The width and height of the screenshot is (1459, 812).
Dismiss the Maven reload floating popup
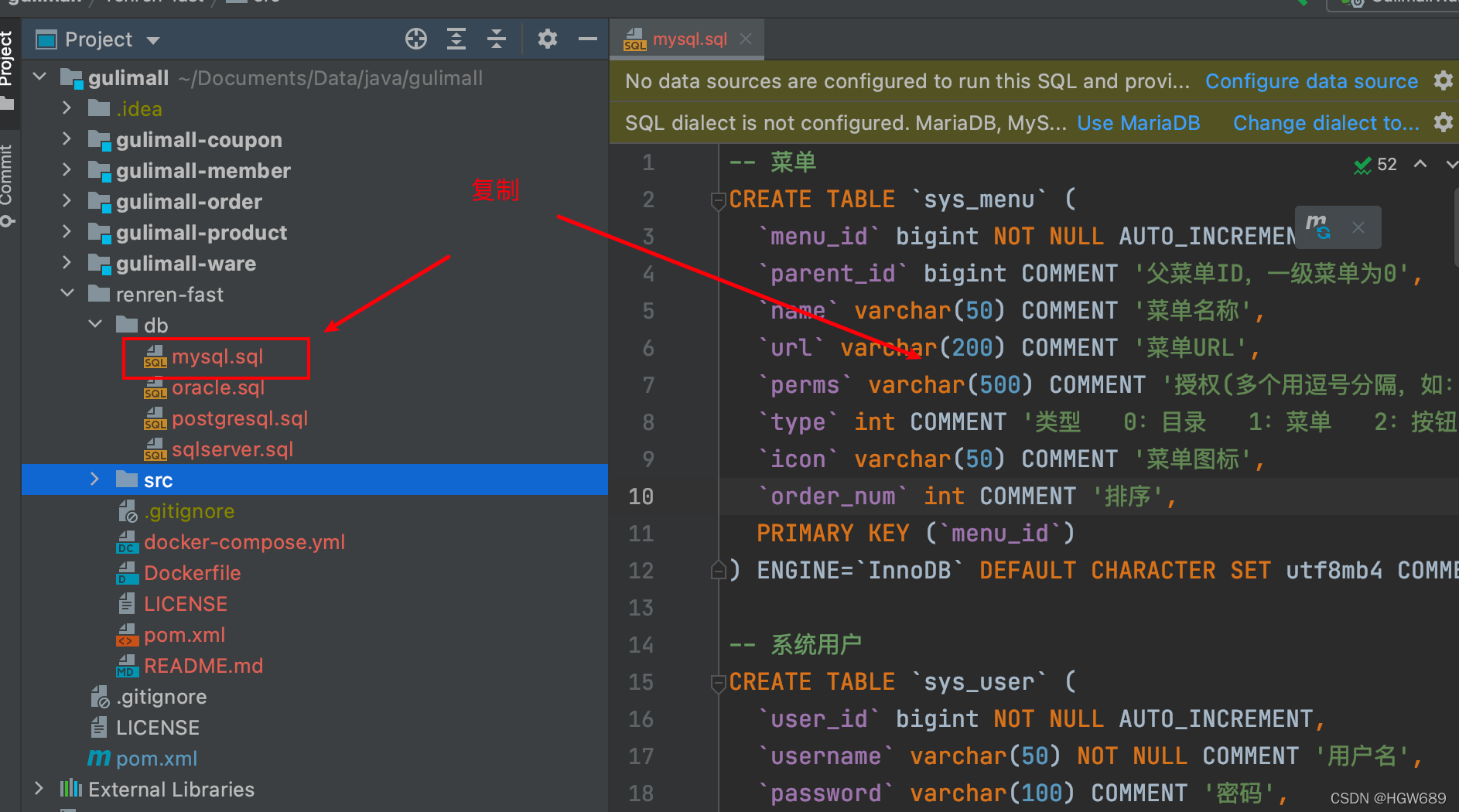1358,227
